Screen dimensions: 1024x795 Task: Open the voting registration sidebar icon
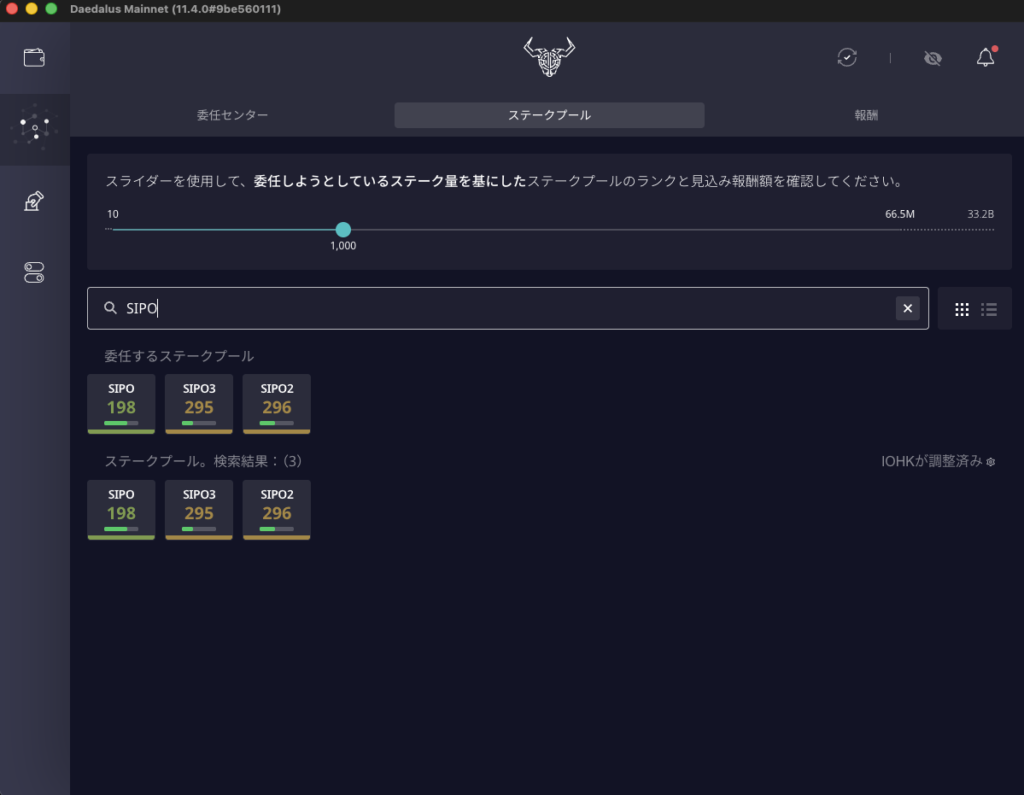(x=34, y=201)
